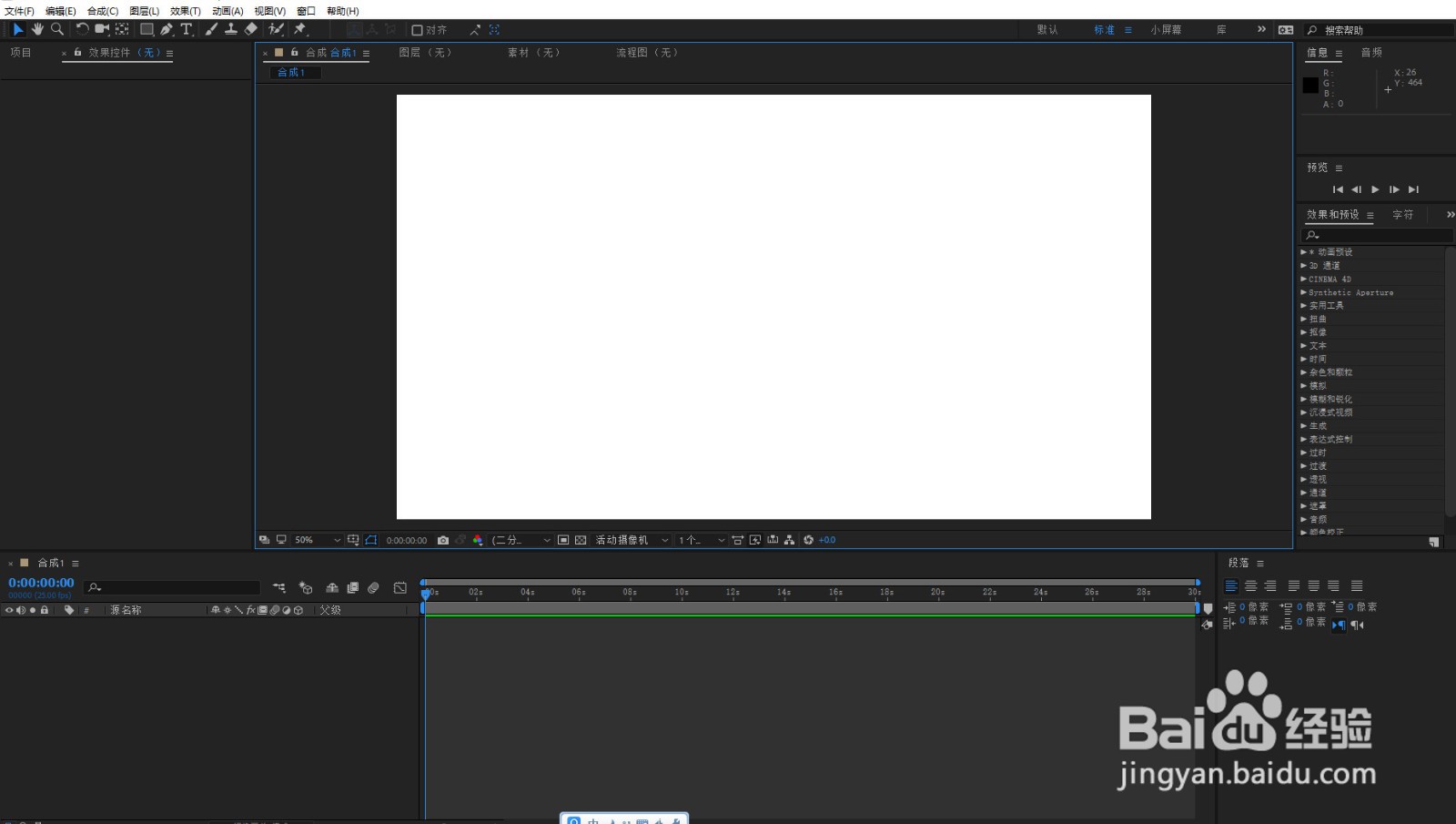1456x824 pixels.
Task: Switch to the 字符 panel tab
Action: click(x=1403, y=215)
